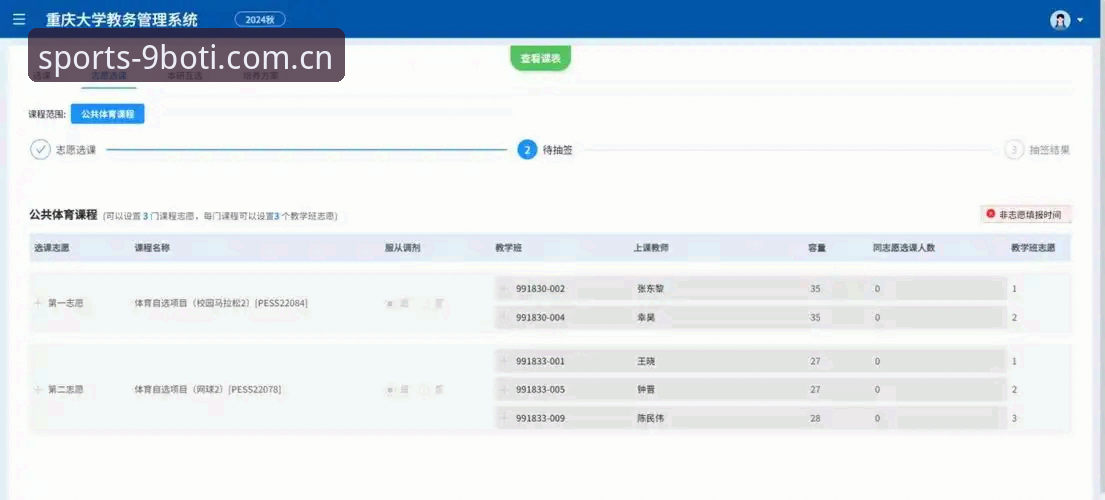Select class number 991833-009

[541, 418]
